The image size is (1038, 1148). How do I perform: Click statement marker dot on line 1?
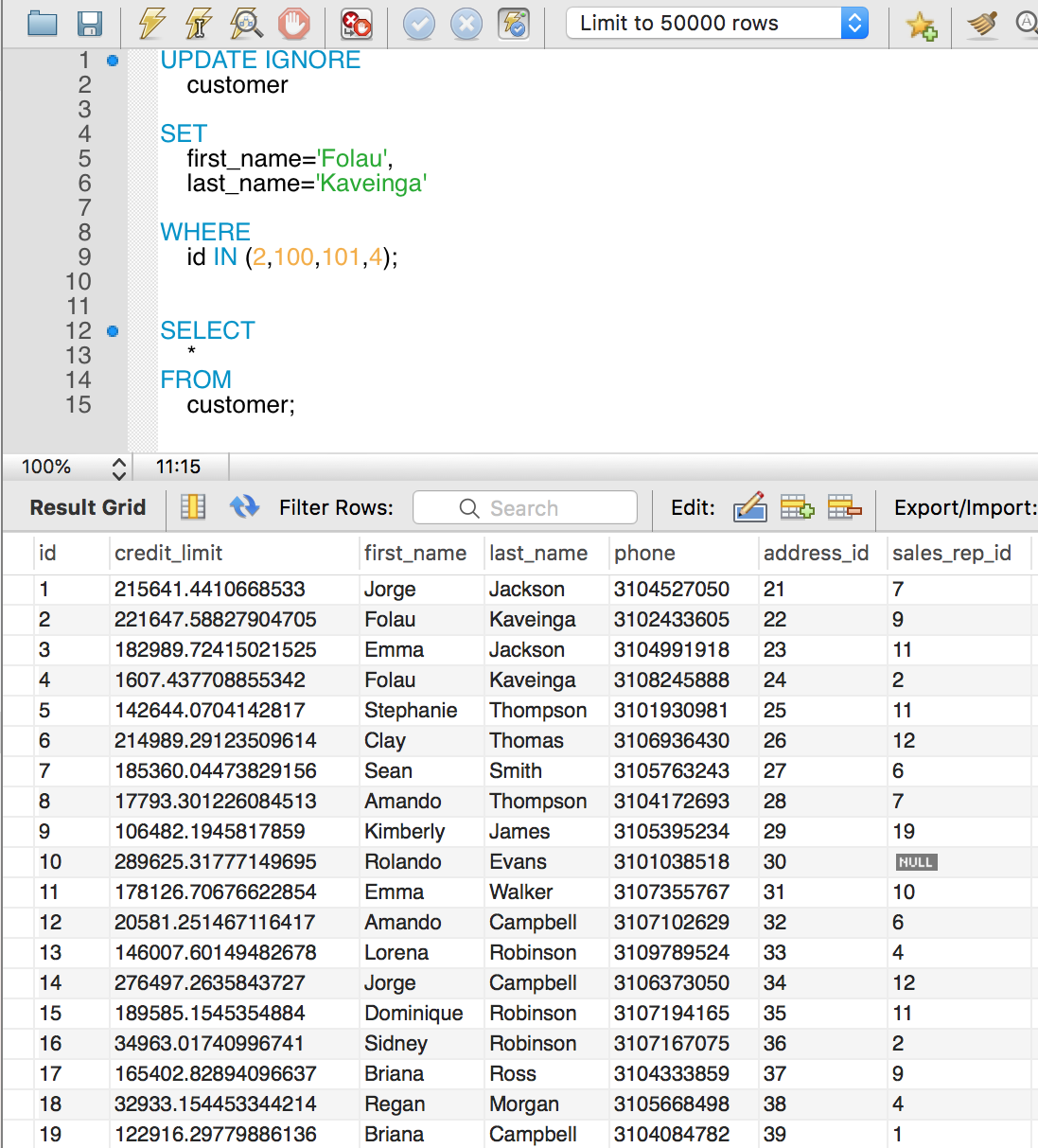pos(113,61)
